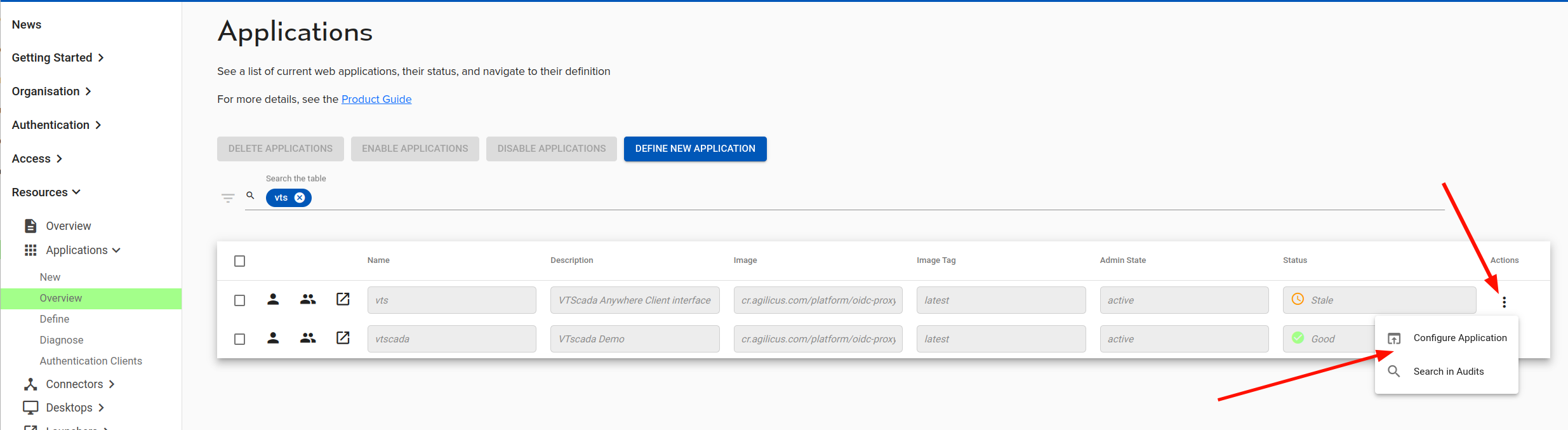
Task: Collapse the Resources sidebar section
Action: point(46,192)
